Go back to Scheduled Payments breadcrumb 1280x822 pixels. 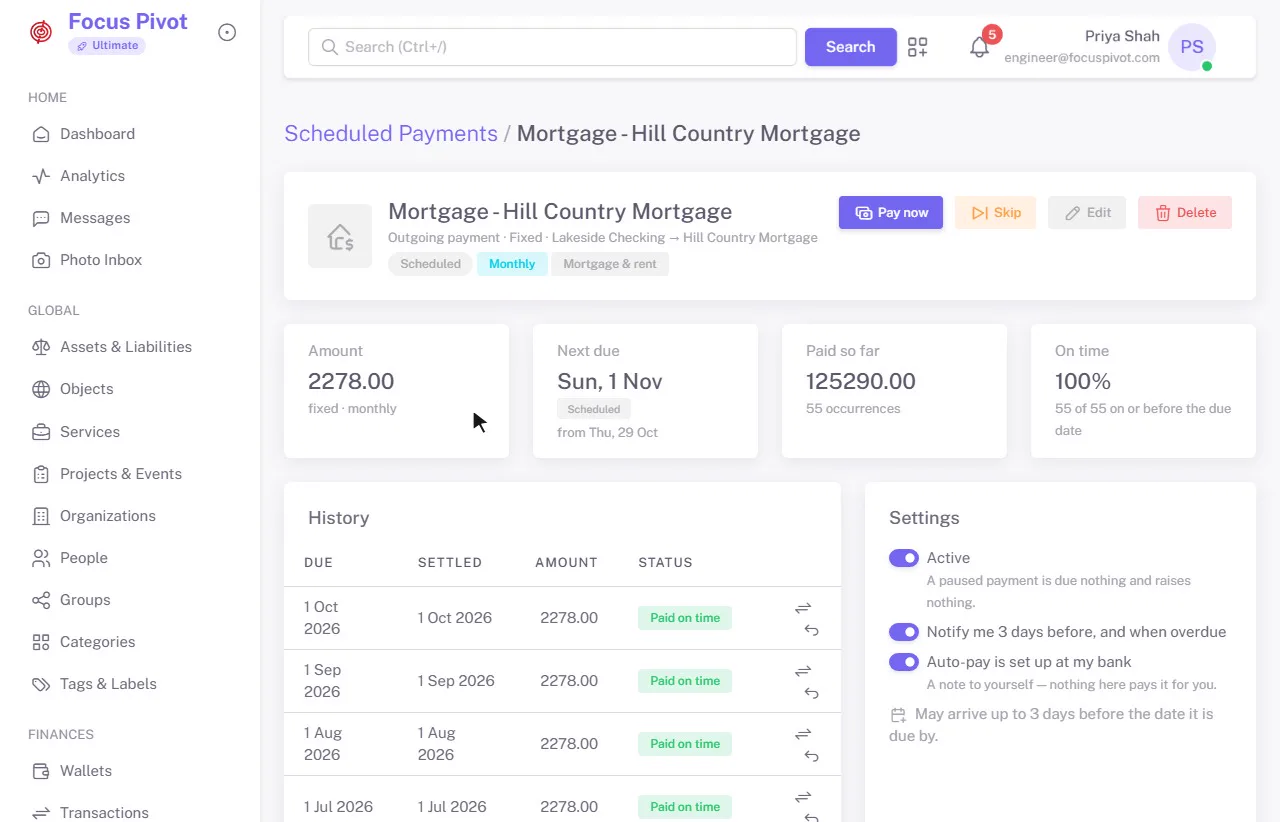[x=391, y=134]
